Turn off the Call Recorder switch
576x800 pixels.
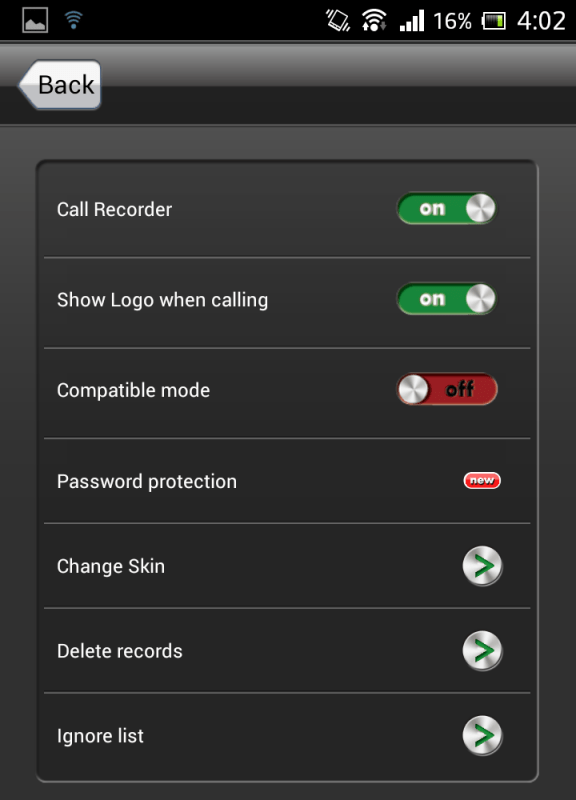447,208
